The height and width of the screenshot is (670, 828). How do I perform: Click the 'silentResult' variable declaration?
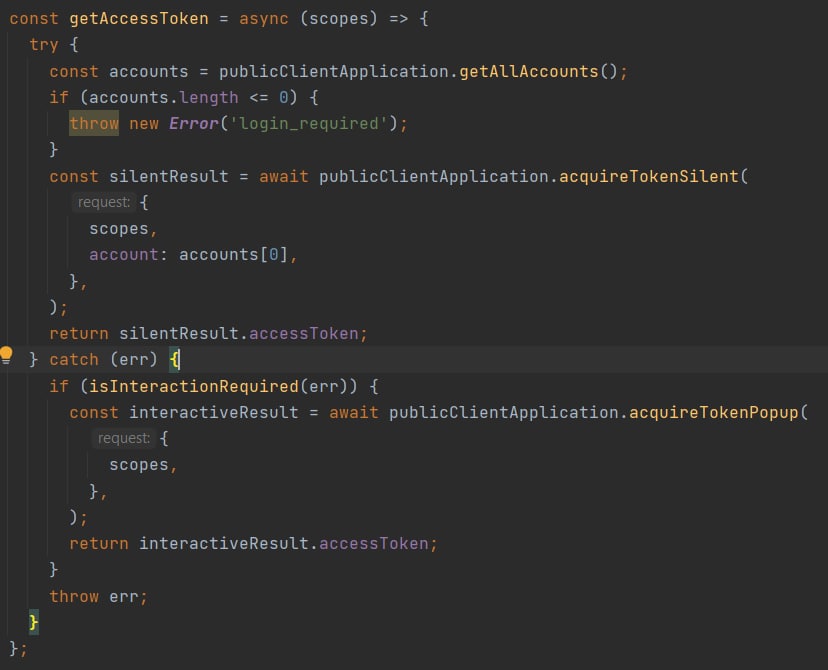(169, 176)
